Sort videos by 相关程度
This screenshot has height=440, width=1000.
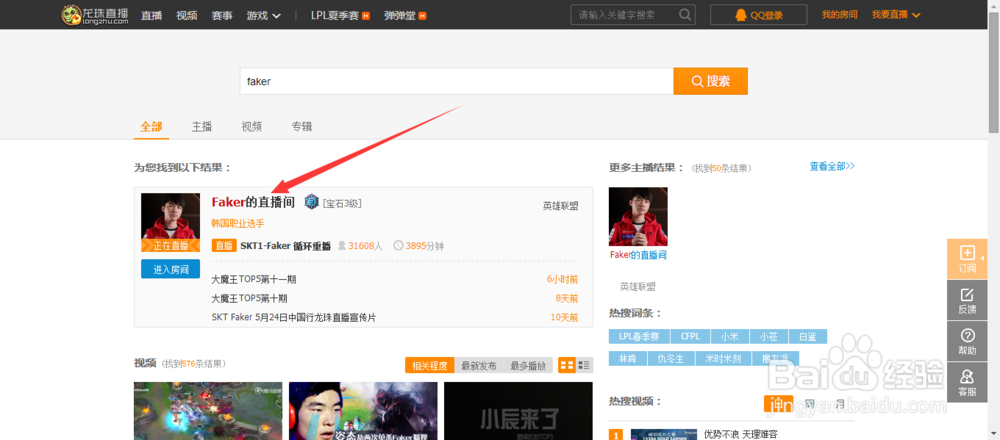tap(430, 365)
